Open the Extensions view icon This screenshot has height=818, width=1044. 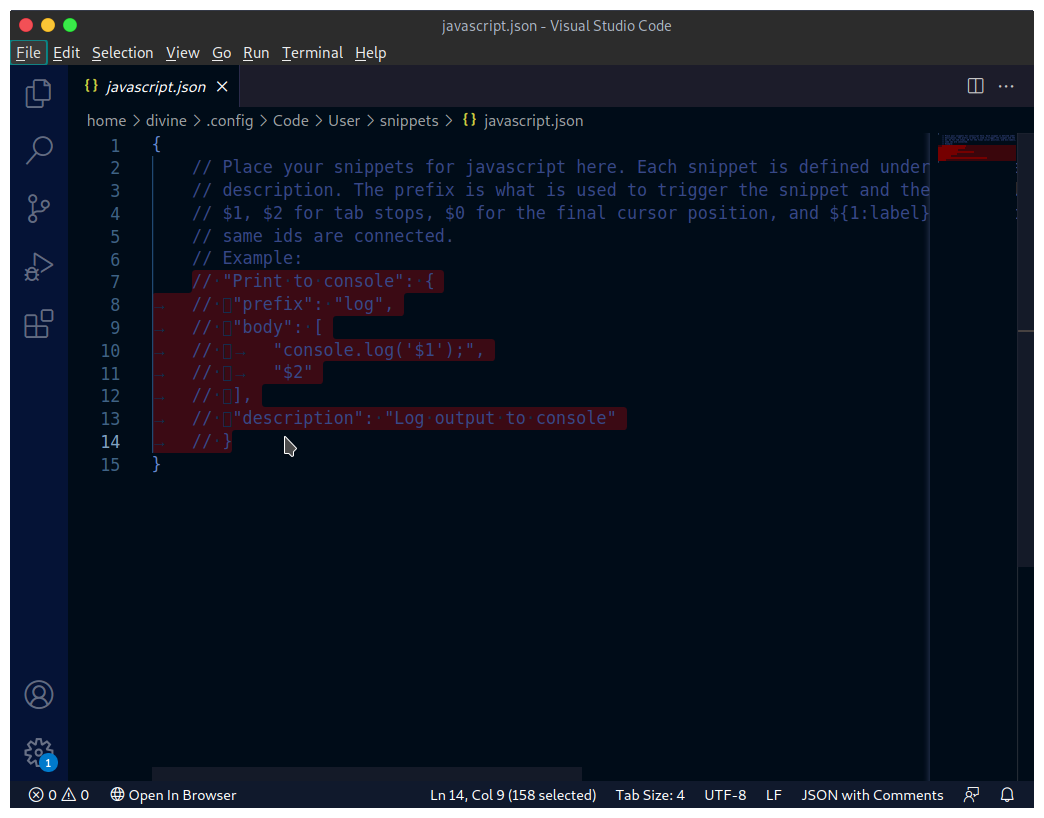coord(39,324)
